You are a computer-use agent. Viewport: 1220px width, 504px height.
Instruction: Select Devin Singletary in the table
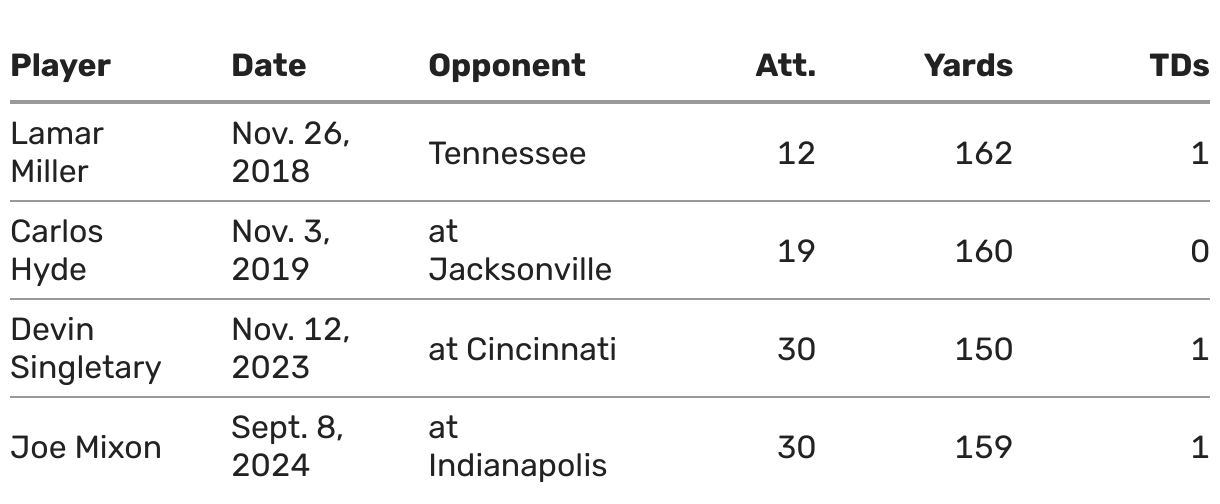pos(85,348)
